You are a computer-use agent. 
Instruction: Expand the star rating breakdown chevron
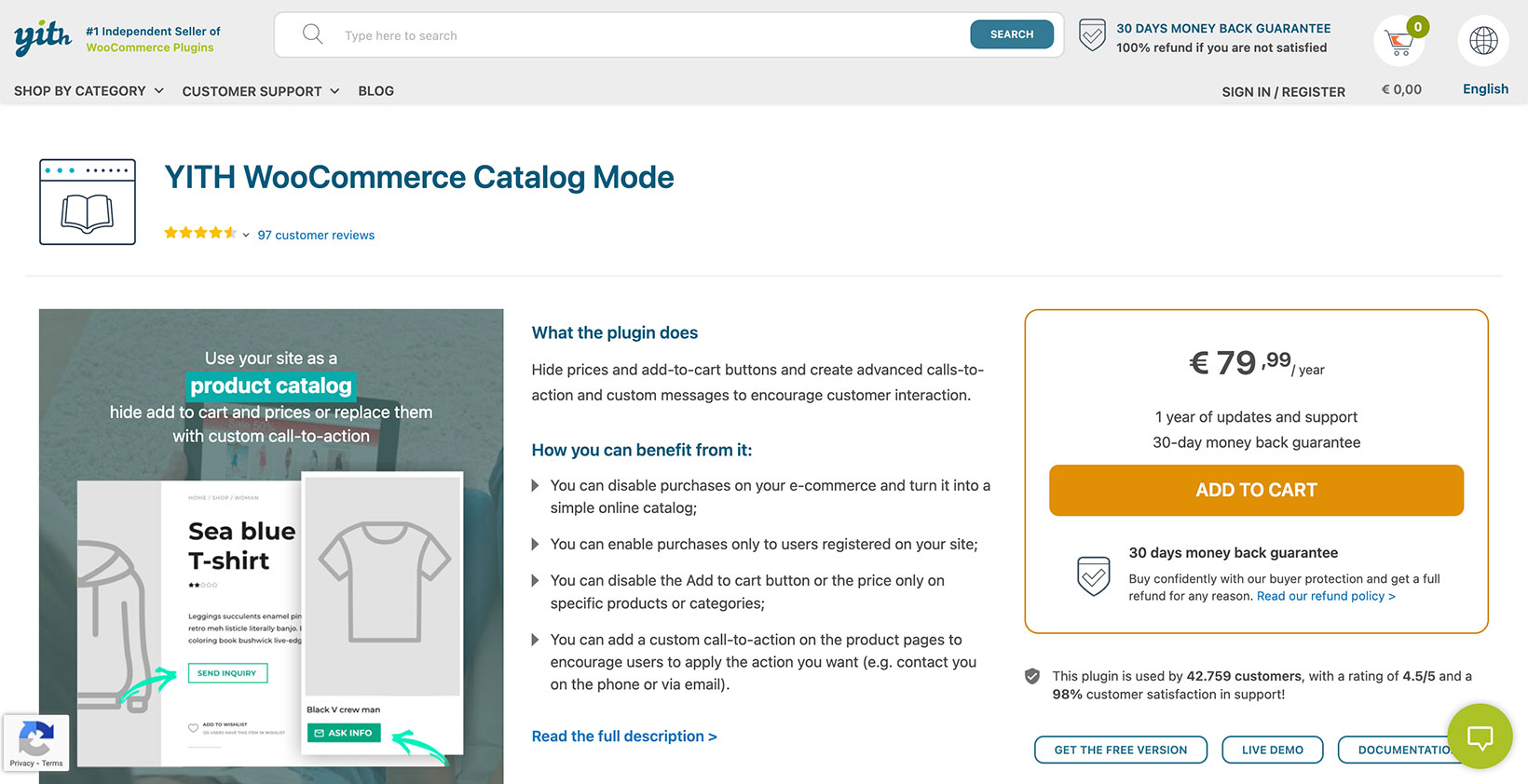point(244,235)
